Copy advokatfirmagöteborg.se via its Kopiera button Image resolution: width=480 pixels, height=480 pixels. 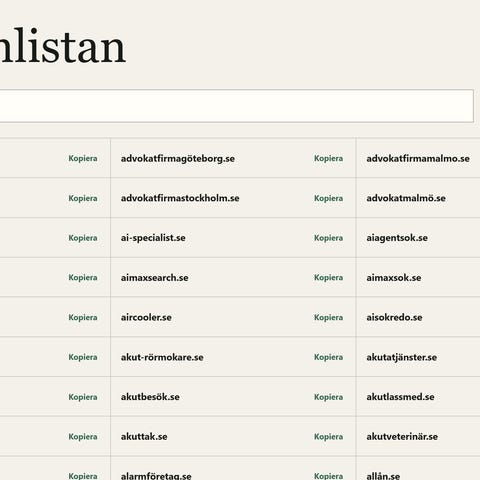click(328, 158)
